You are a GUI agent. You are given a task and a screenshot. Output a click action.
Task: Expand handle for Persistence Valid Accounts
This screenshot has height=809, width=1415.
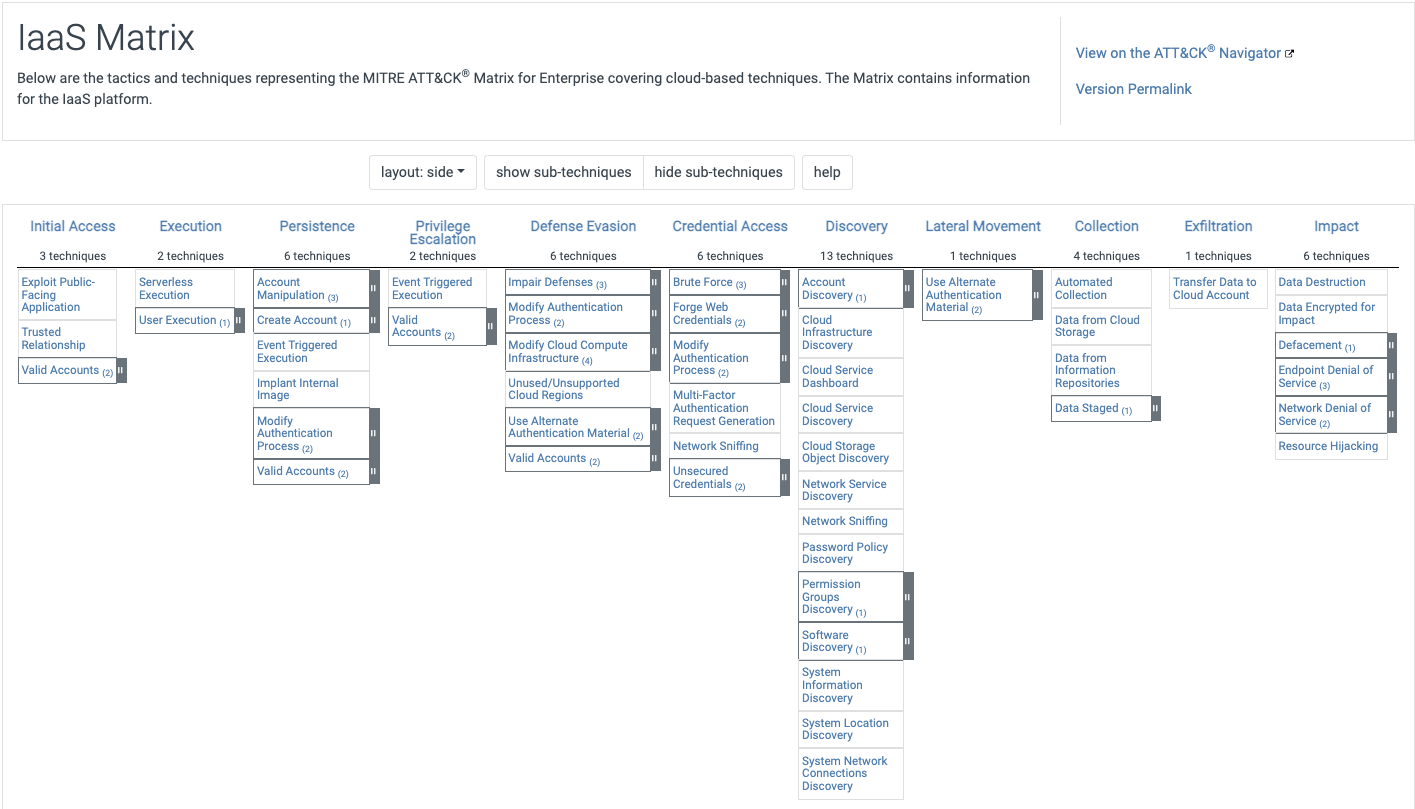point(374,471)
